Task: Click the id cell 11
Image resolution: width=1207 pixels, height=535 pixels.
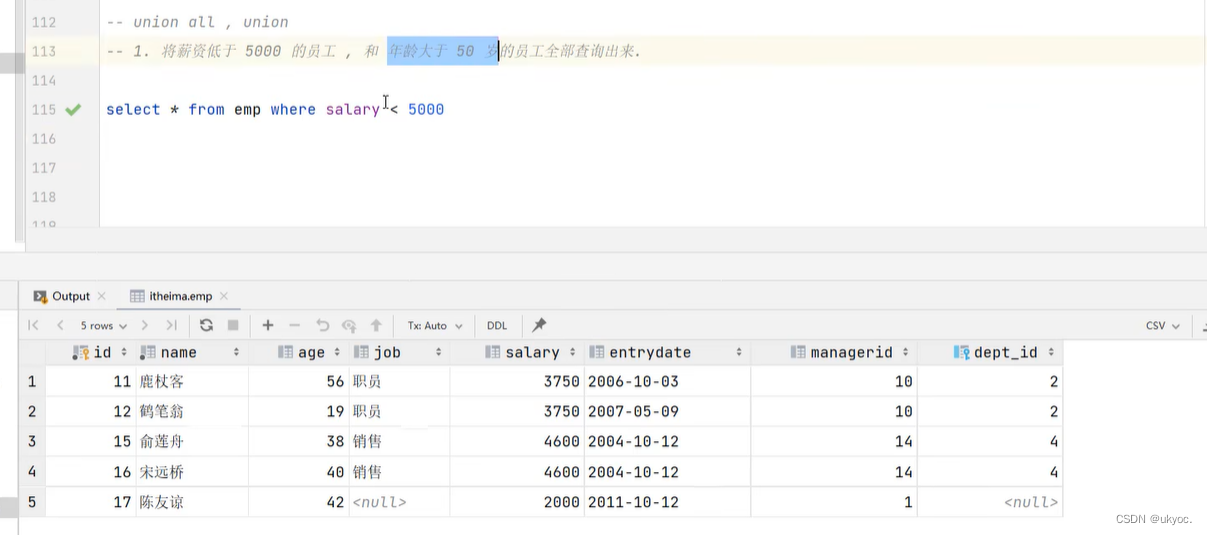Action: (x=90, y=381)
